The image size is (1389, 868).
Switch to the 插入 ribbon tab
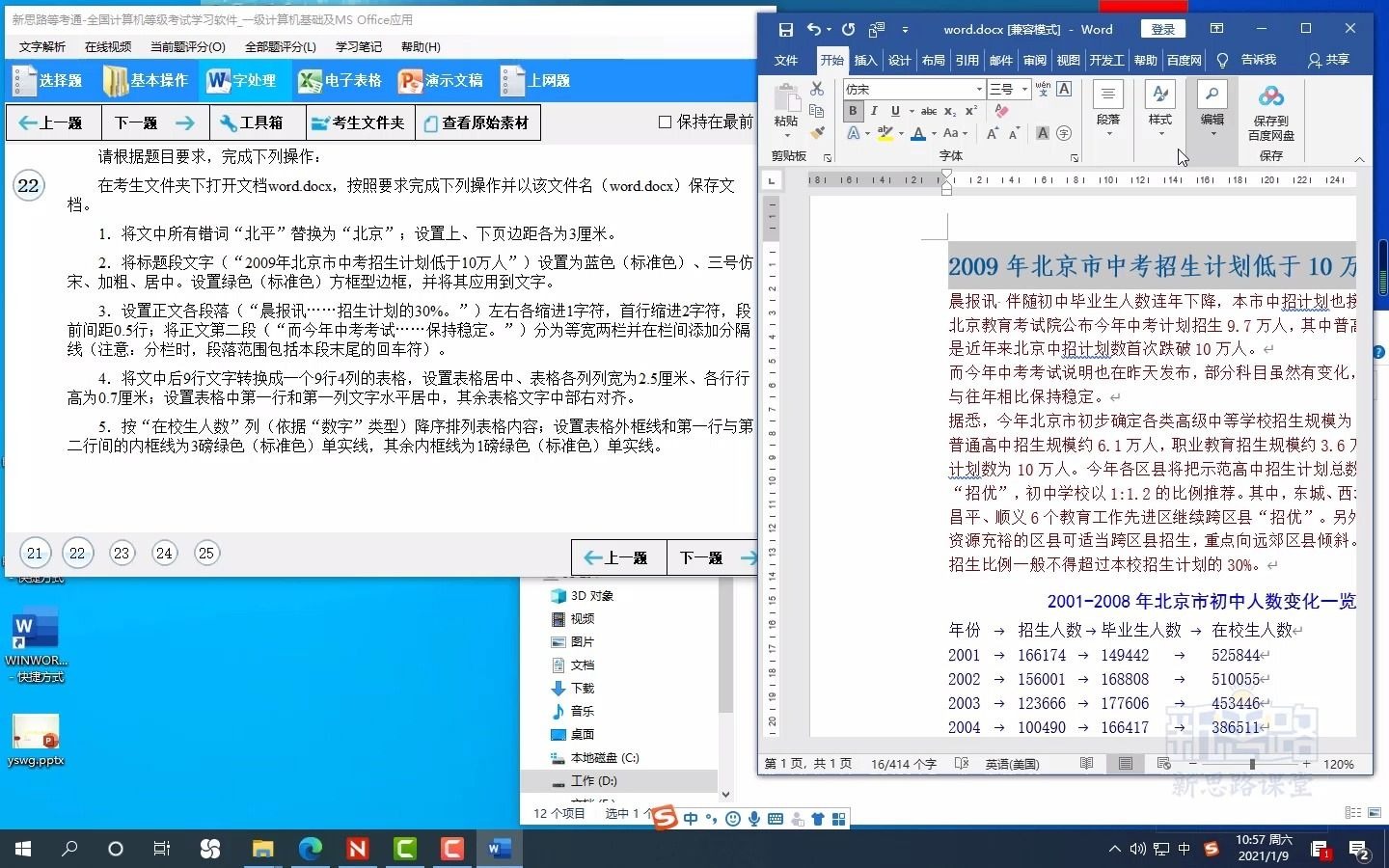865,60
